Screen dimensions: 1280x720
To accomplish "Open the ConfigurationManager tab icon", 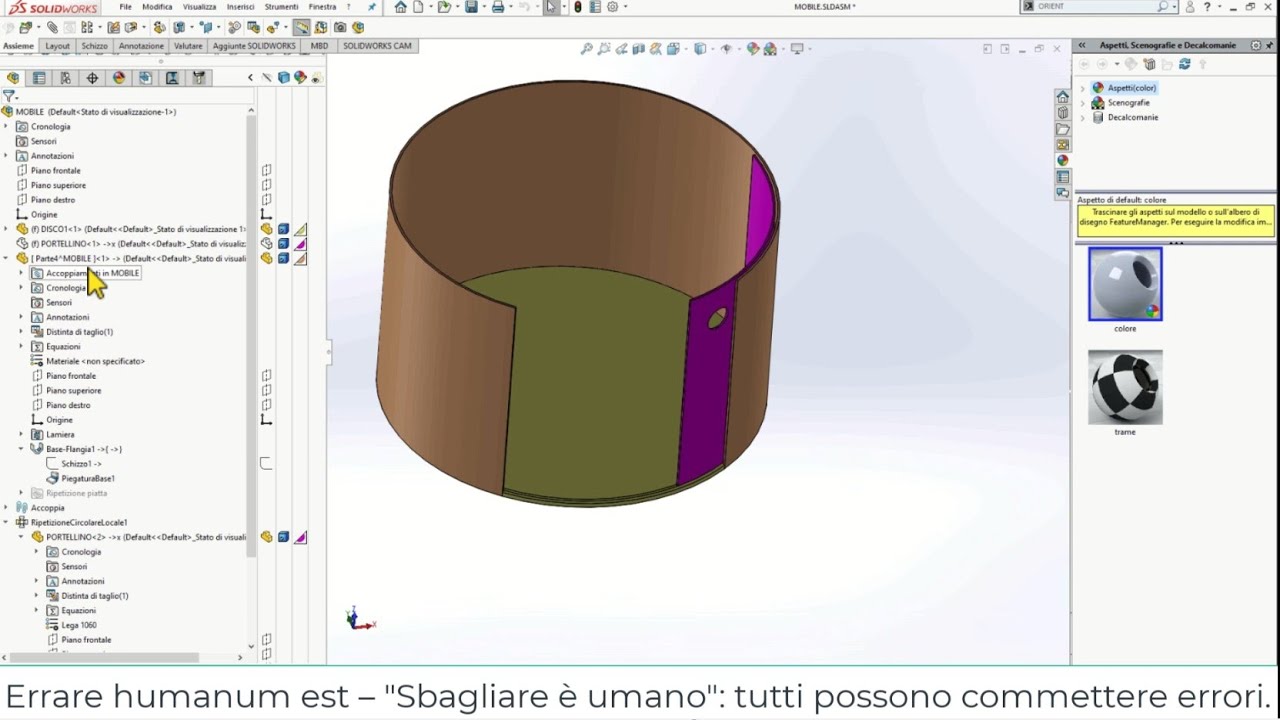I will click(x=66, y=78).
